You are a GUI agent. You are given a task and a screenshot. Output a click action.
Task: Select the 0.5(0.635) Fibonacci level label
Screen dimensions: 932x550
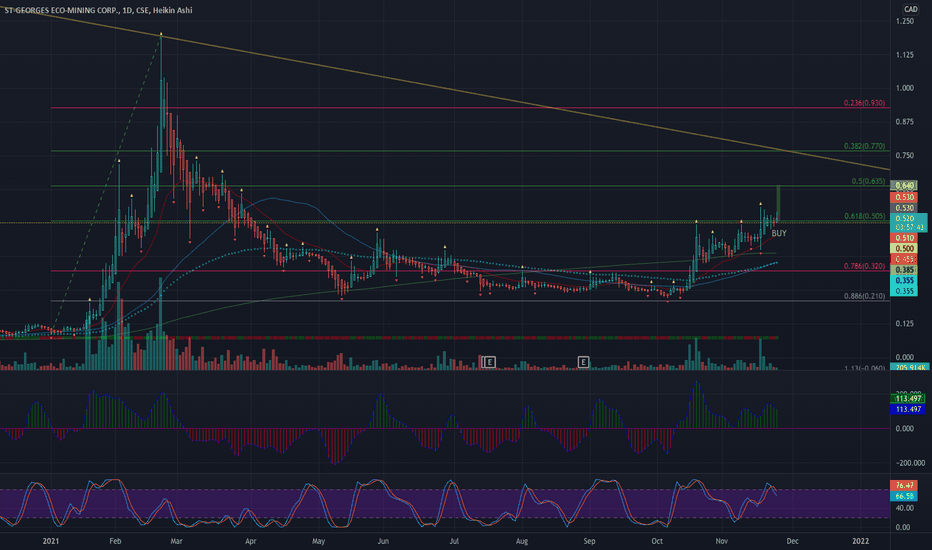[x=868, y=181]
